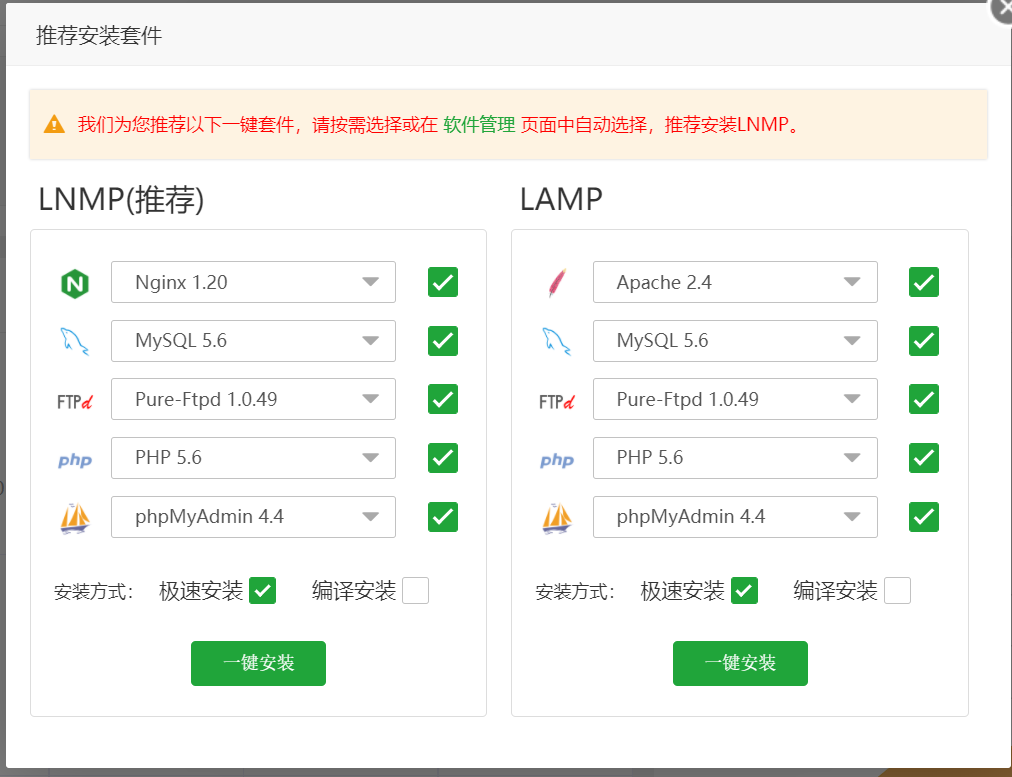Click 一键安装 button under LAMP
The width and height of the screenshot is (1012, 777).
pyautogui.click(x=740, y=663)
